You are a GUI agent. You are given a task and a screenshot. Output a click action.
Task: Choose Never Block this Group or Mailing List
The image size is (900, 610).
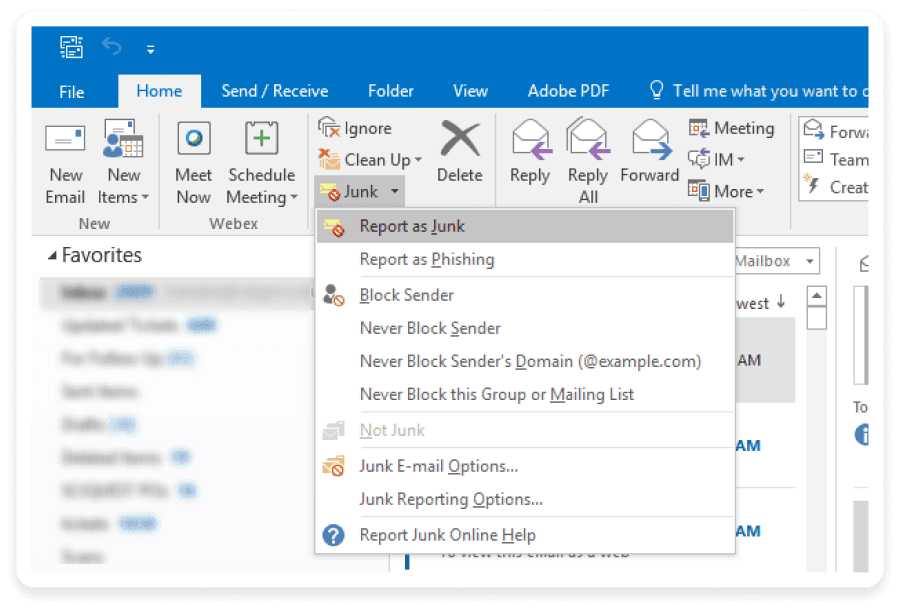pyautogui.click(x=525, y=395)
